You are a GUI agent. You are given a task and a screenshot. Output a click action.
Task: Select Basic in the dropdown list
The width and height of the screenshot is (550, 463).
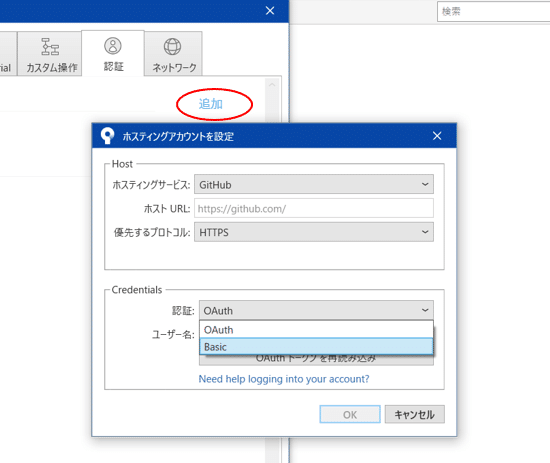[316, 347]
